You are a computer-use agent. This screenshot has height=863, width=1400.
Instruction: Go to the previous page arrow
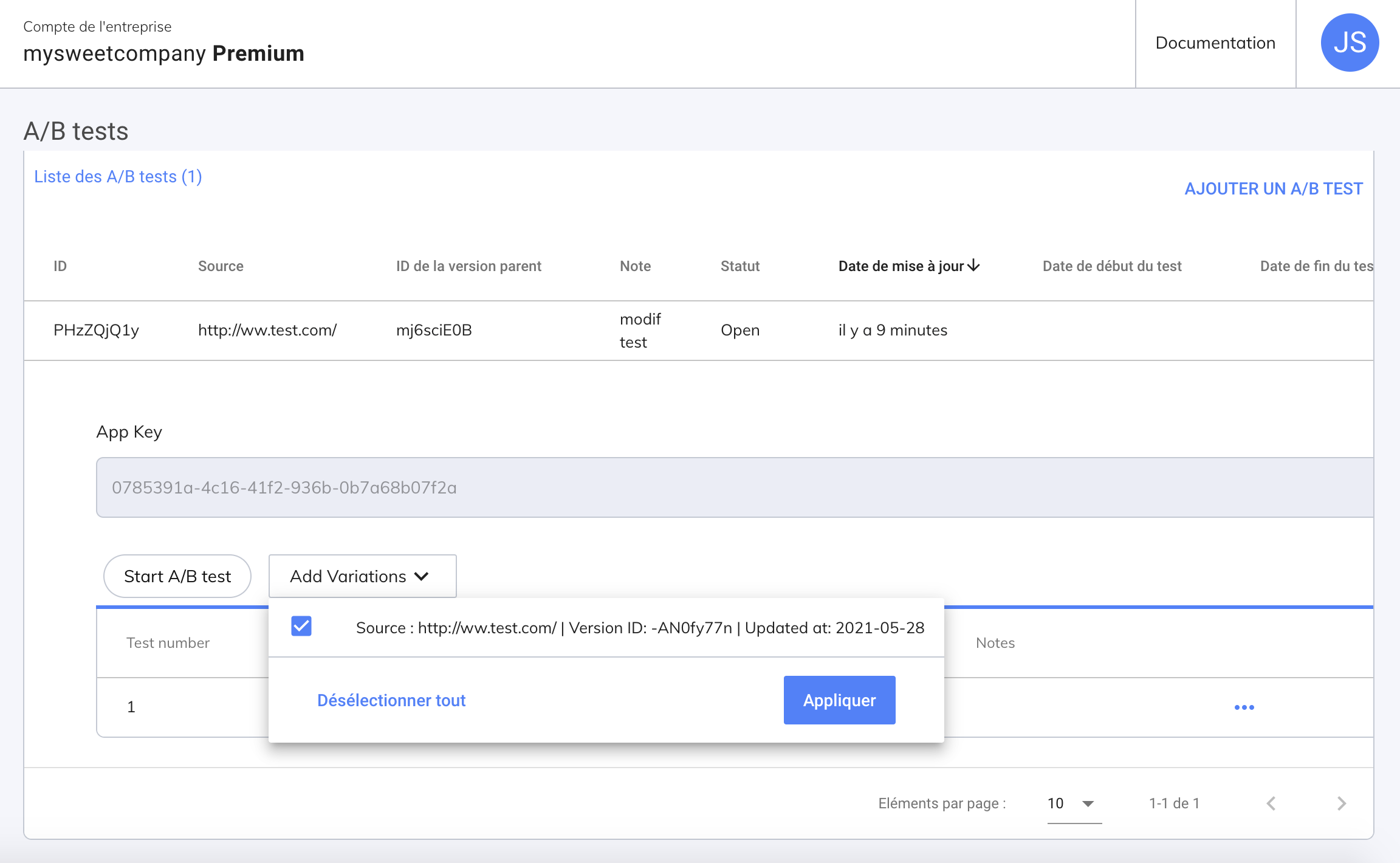pos(1271,803)
